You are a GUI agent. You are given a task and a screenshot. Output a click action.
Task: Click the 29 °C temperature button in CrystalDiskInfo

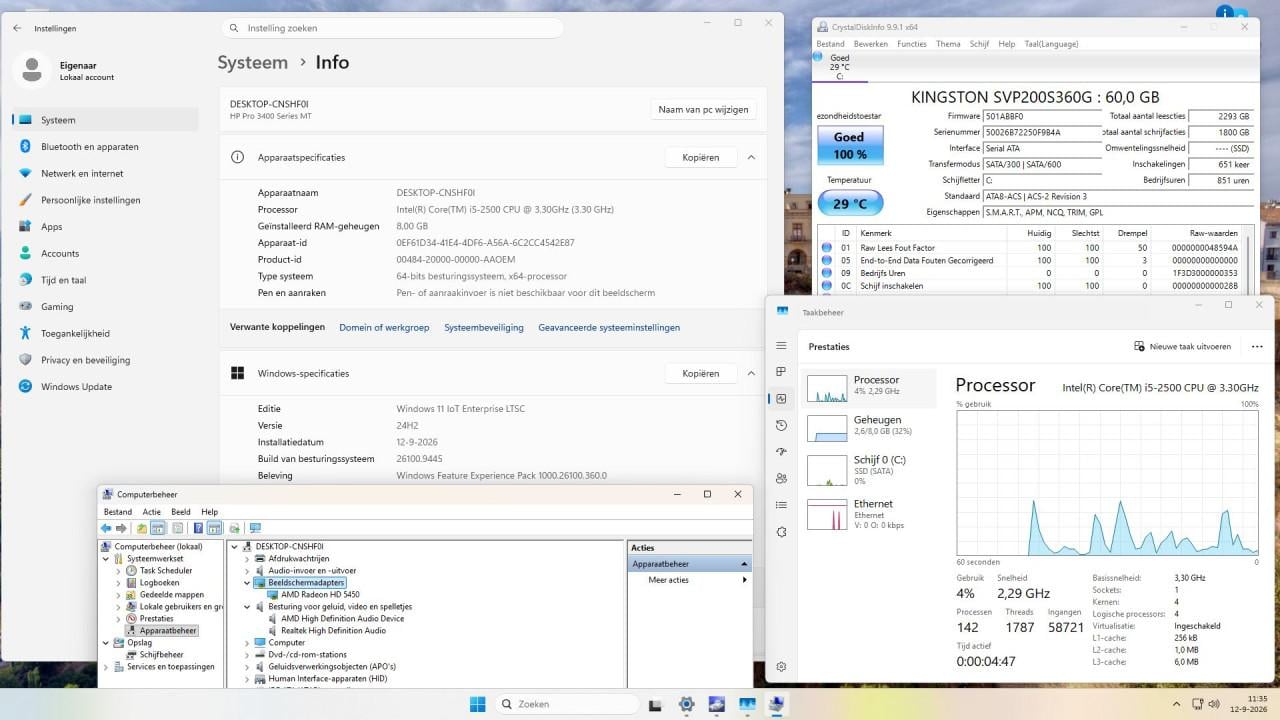(x=849, y=204)
